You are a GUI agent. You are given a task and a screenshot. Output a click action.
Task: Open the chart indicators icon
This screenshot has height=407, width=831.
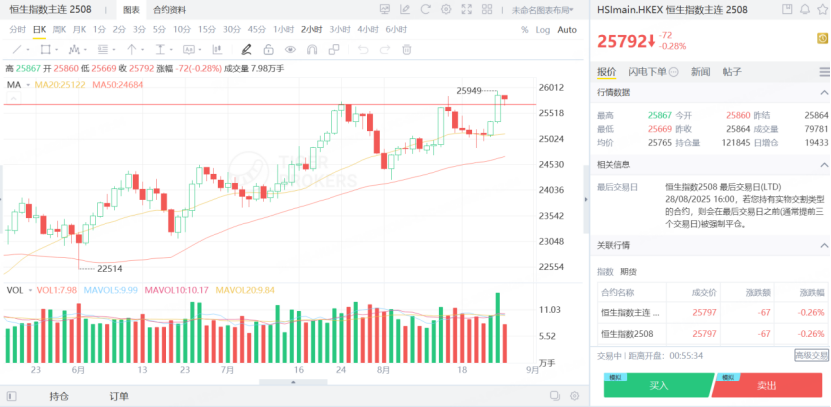pyautogui.click(x=217, y=50)
